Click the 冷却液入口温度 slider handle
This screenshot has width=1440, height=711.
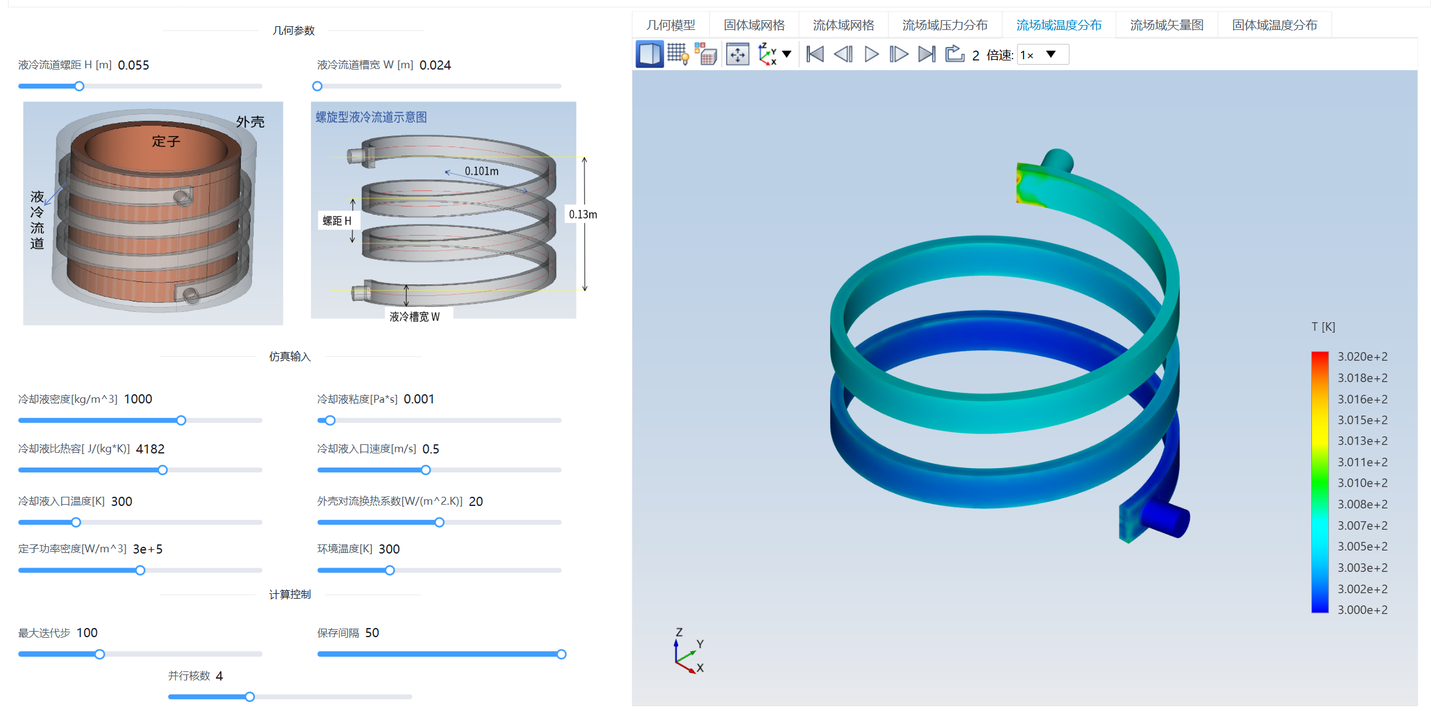coord(76,522)
